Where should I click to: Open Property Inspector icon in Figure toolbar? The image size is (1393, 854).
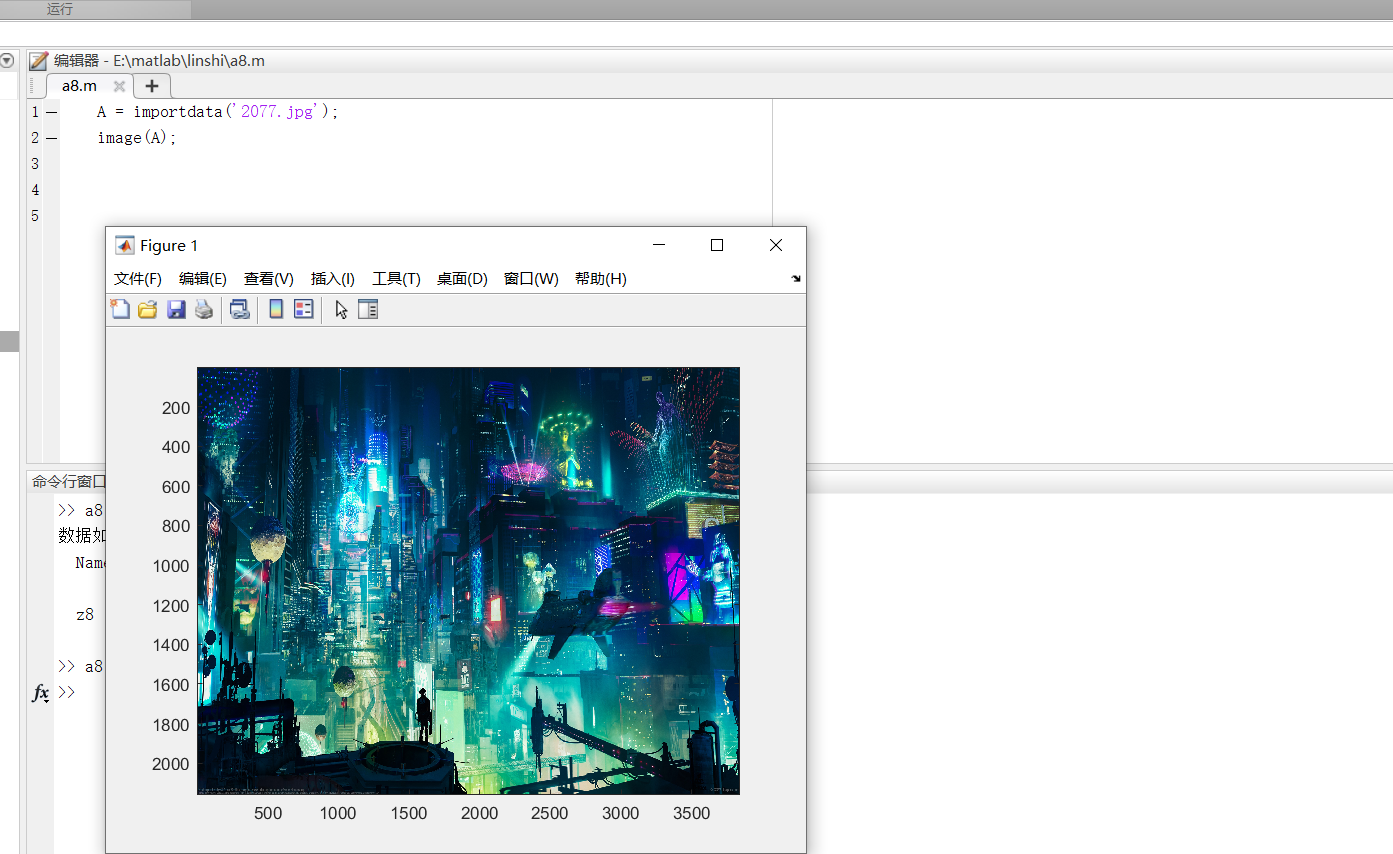[x=368, y=310]
